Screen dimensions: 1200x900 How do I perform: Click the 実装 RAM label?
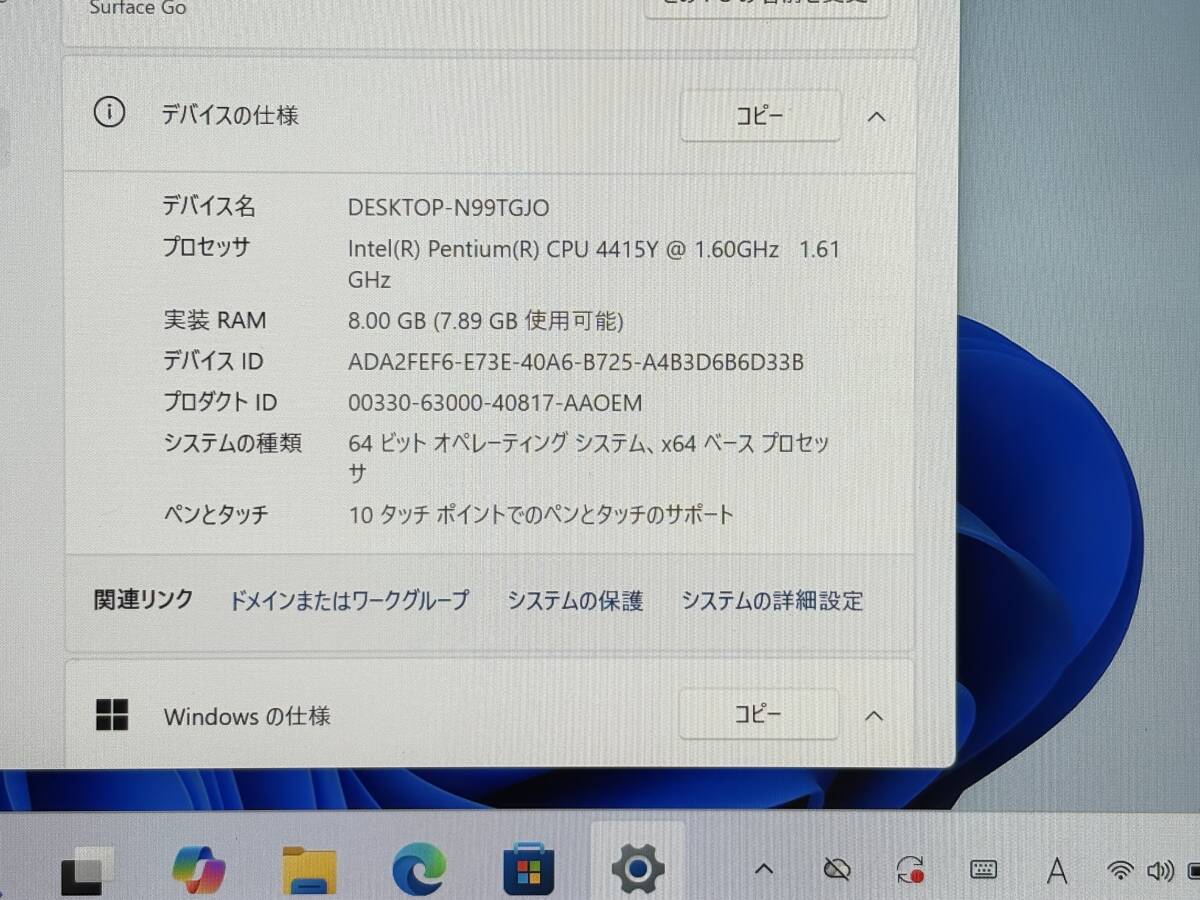[214, 321]
